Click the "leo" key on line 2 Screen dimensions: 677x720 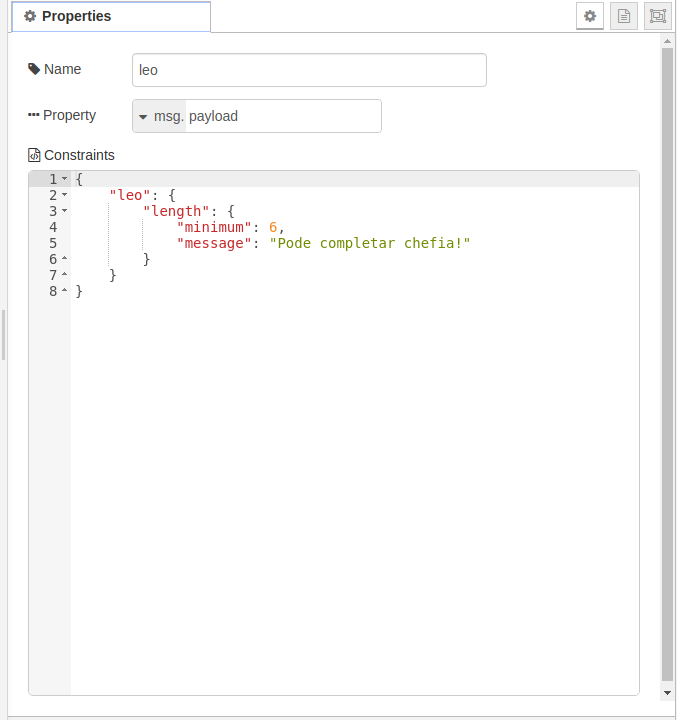pos(130,195)
